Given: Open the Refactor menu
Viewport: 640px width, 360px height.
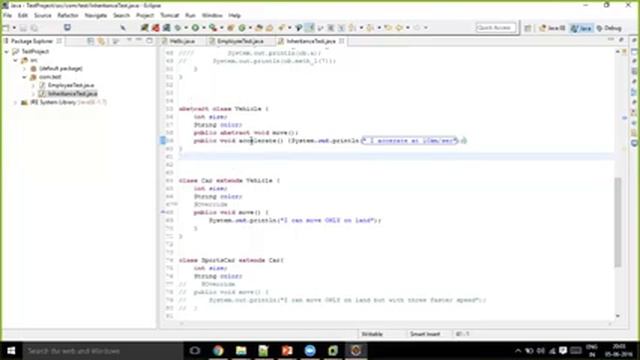Looking at the screenshot, I should (68, 15).
